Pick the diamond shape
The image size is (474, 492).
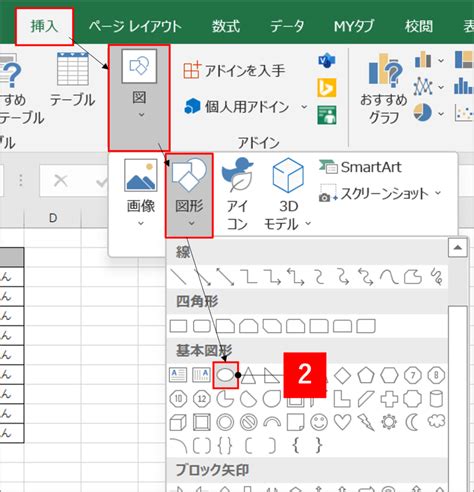coord(342,375)
